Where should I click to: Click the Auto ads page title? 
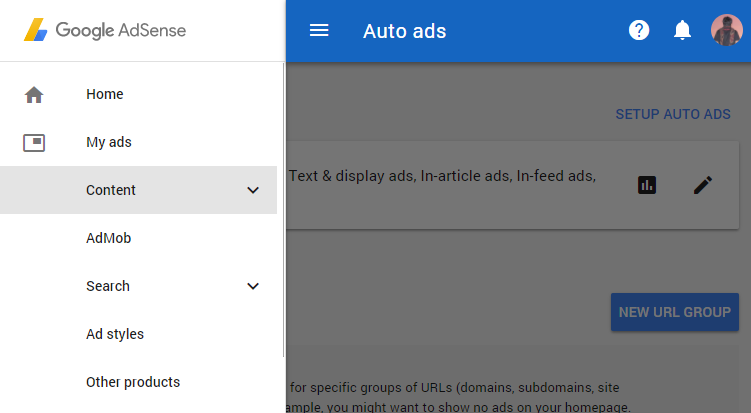tap(404, 31)
